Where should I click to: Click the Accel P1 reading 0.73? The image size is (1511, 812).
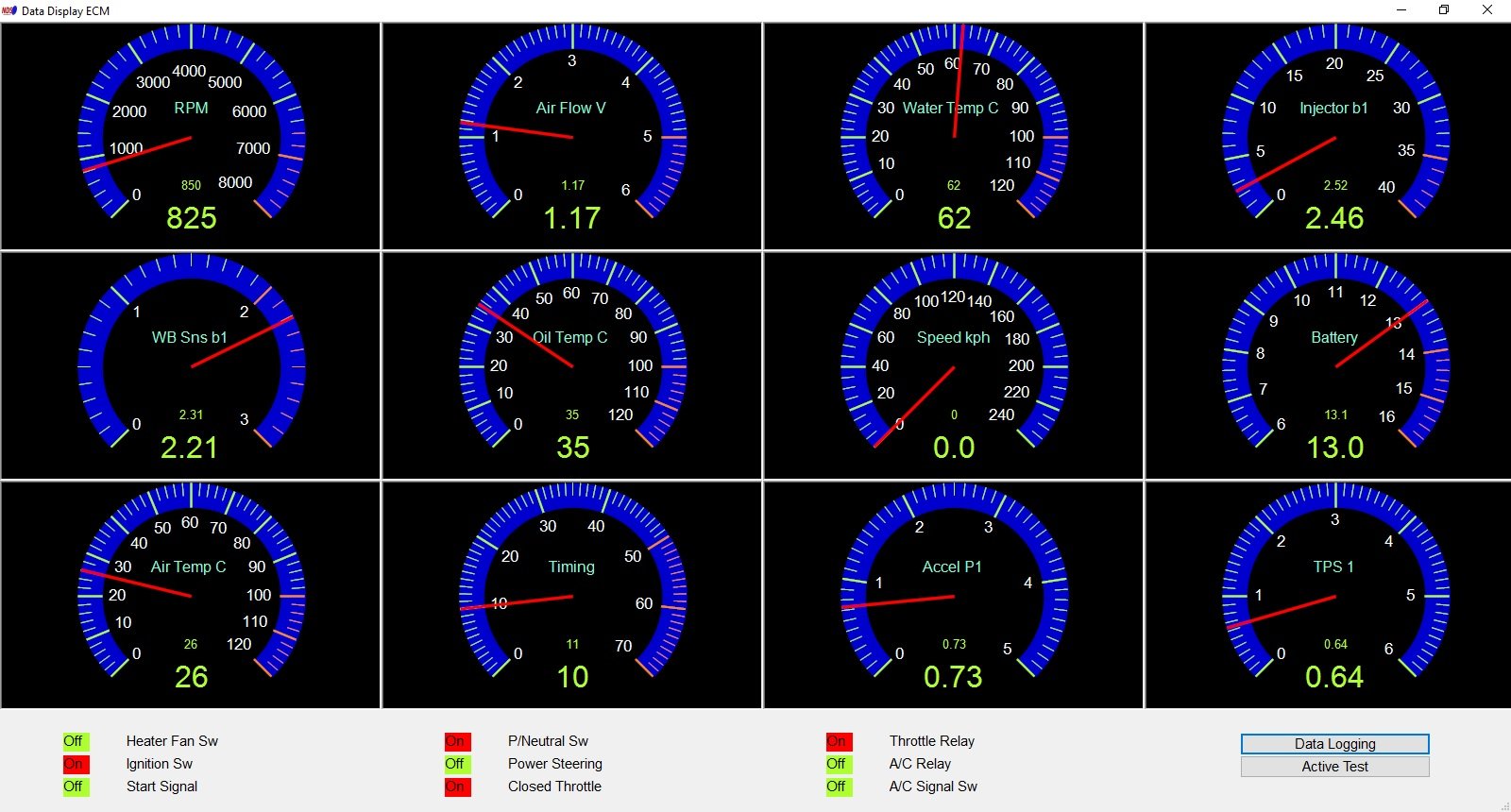pos(953,677)
